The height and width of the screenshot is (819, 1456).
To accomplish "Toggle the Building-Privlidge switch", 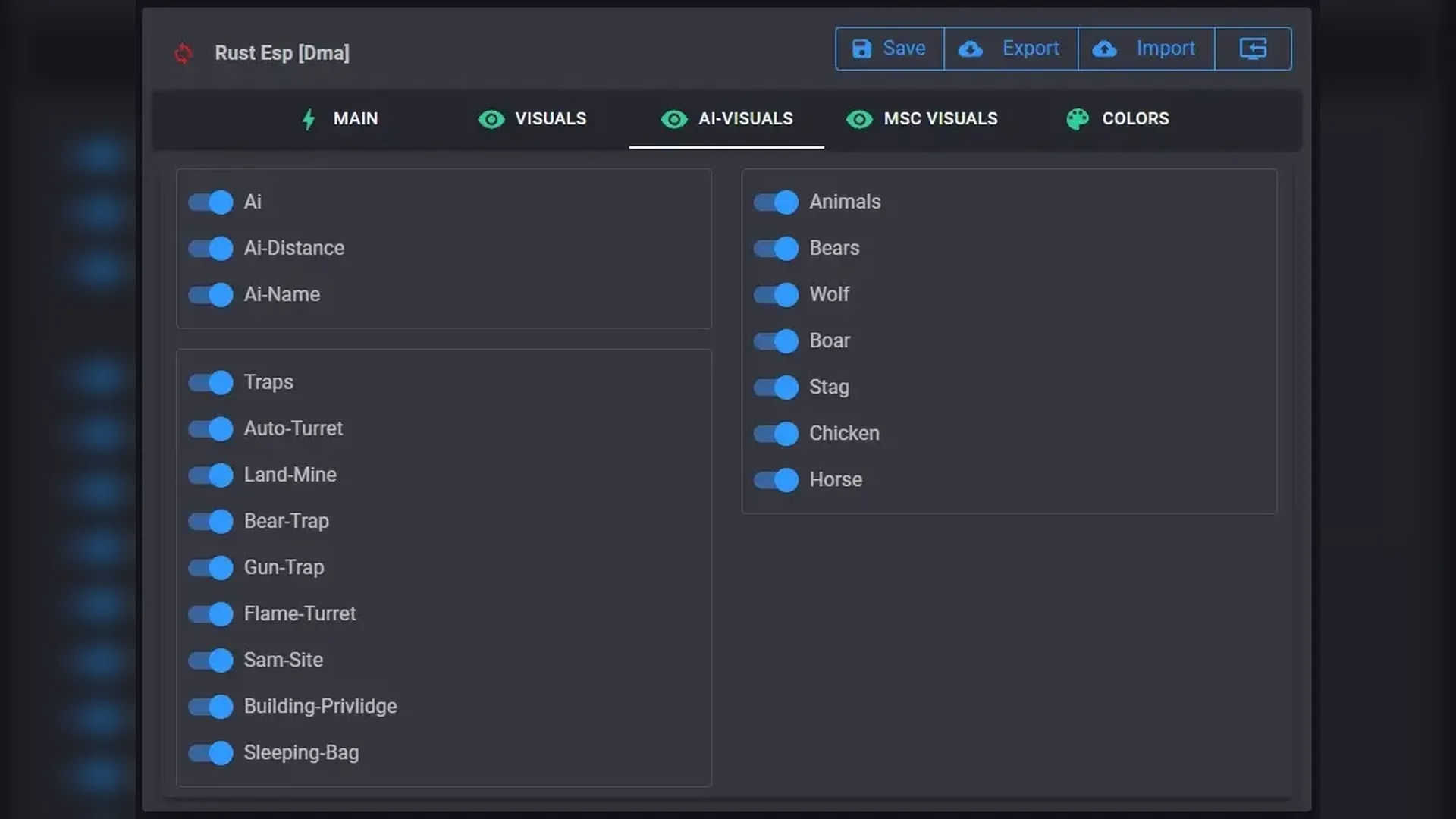I will [211, 707].
